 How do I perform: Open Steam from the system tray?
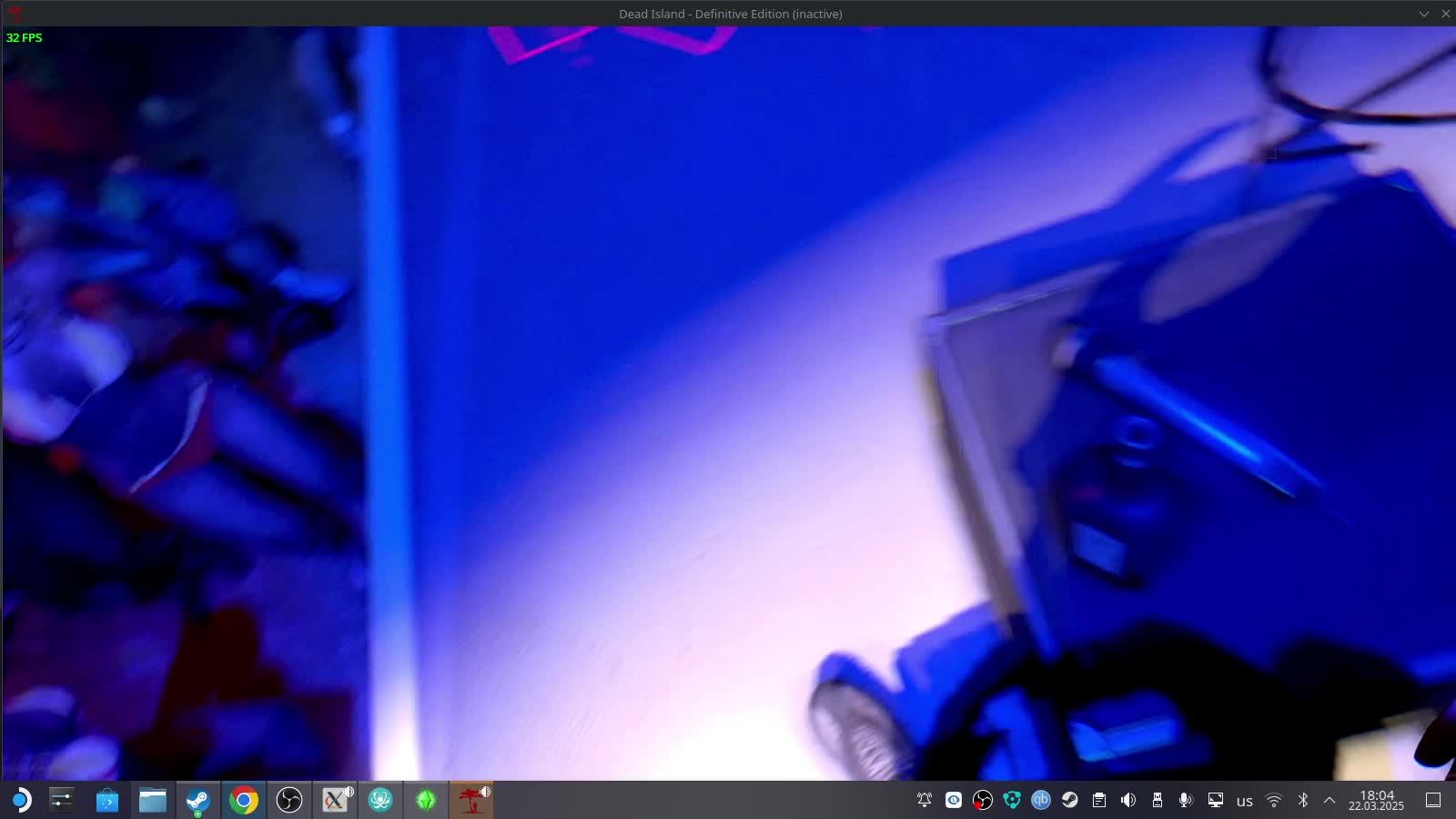[x=1070, y=801]
